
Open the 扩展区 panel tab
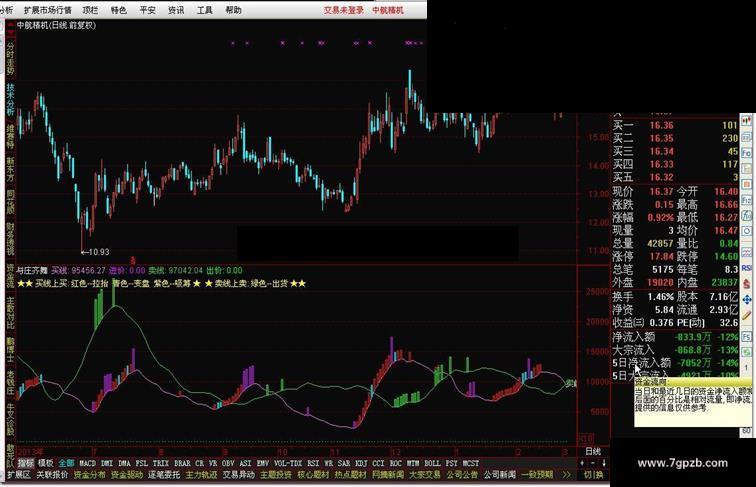(19, 474)
